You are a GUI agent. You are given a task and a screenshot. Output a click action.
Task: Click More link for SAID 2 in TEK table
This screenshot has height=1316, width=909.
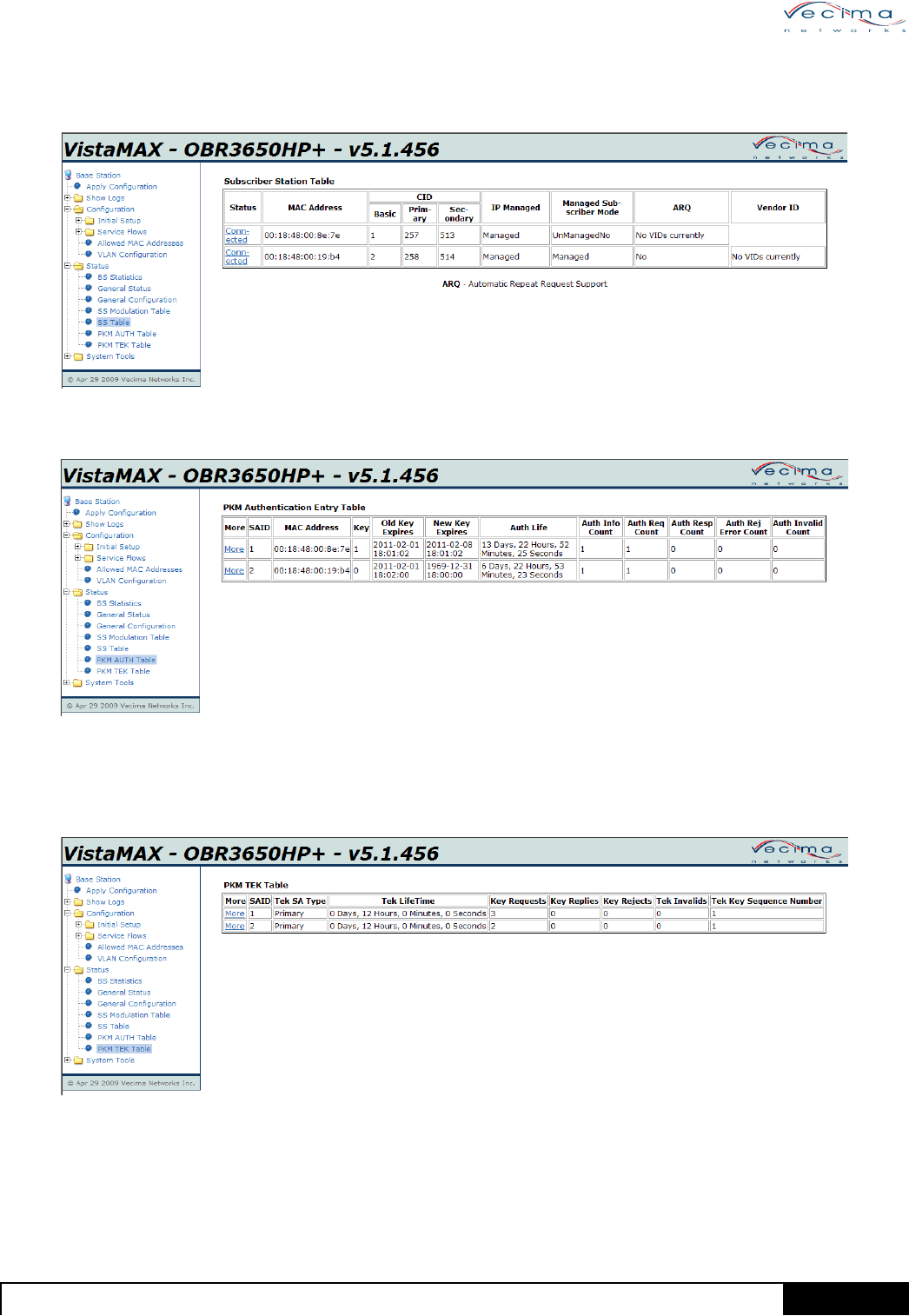point(235,927)
